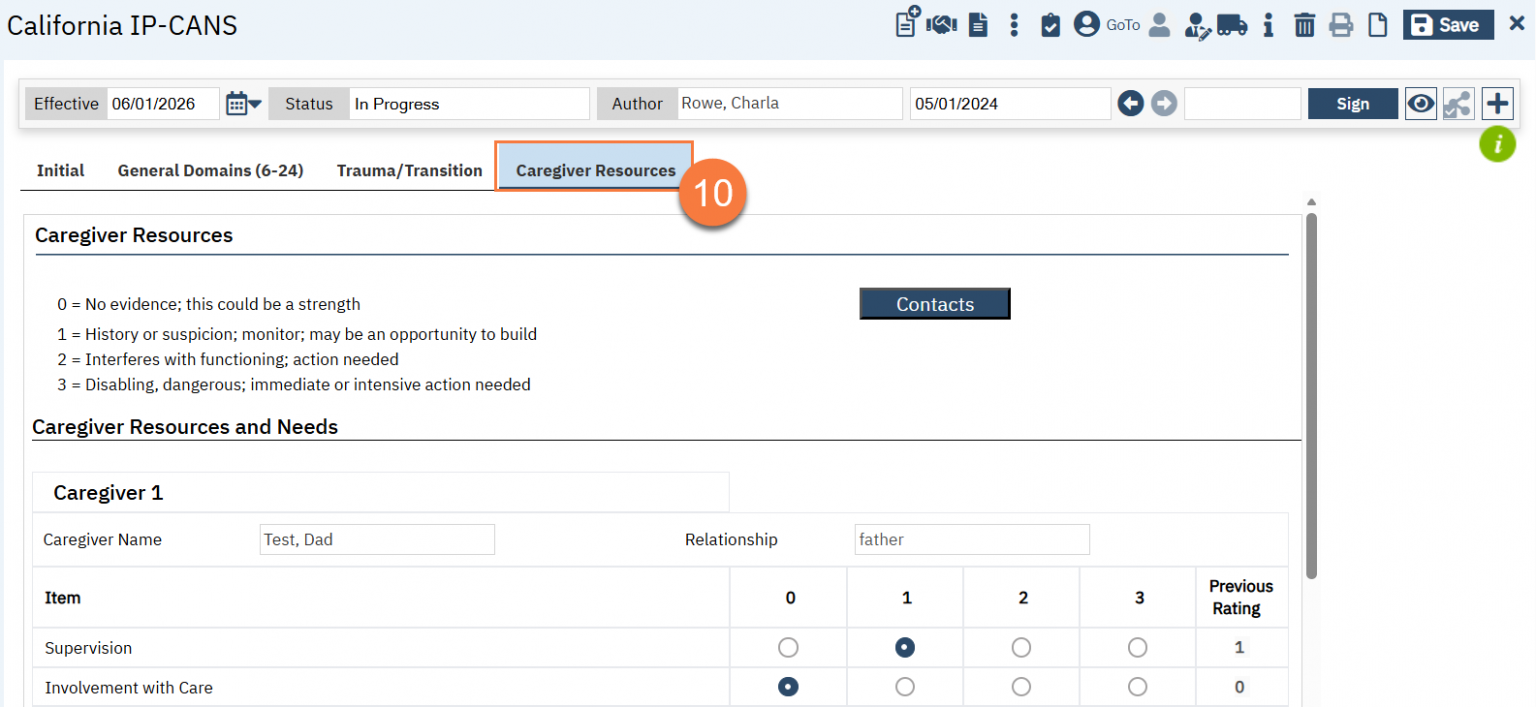Image resolution: width=1536 pixels, height=707 pixels.
Task: Click the Relationship field showing 'father'
Action: 972,540
